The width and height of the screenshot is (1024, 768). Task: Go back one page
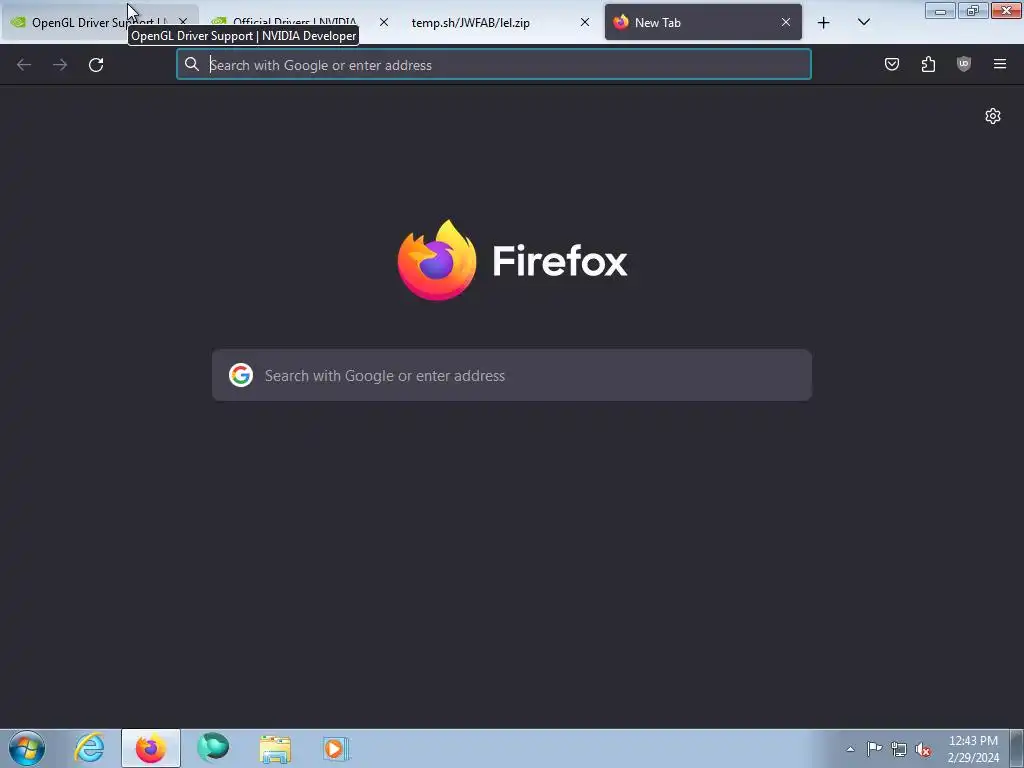pos(24,65)
